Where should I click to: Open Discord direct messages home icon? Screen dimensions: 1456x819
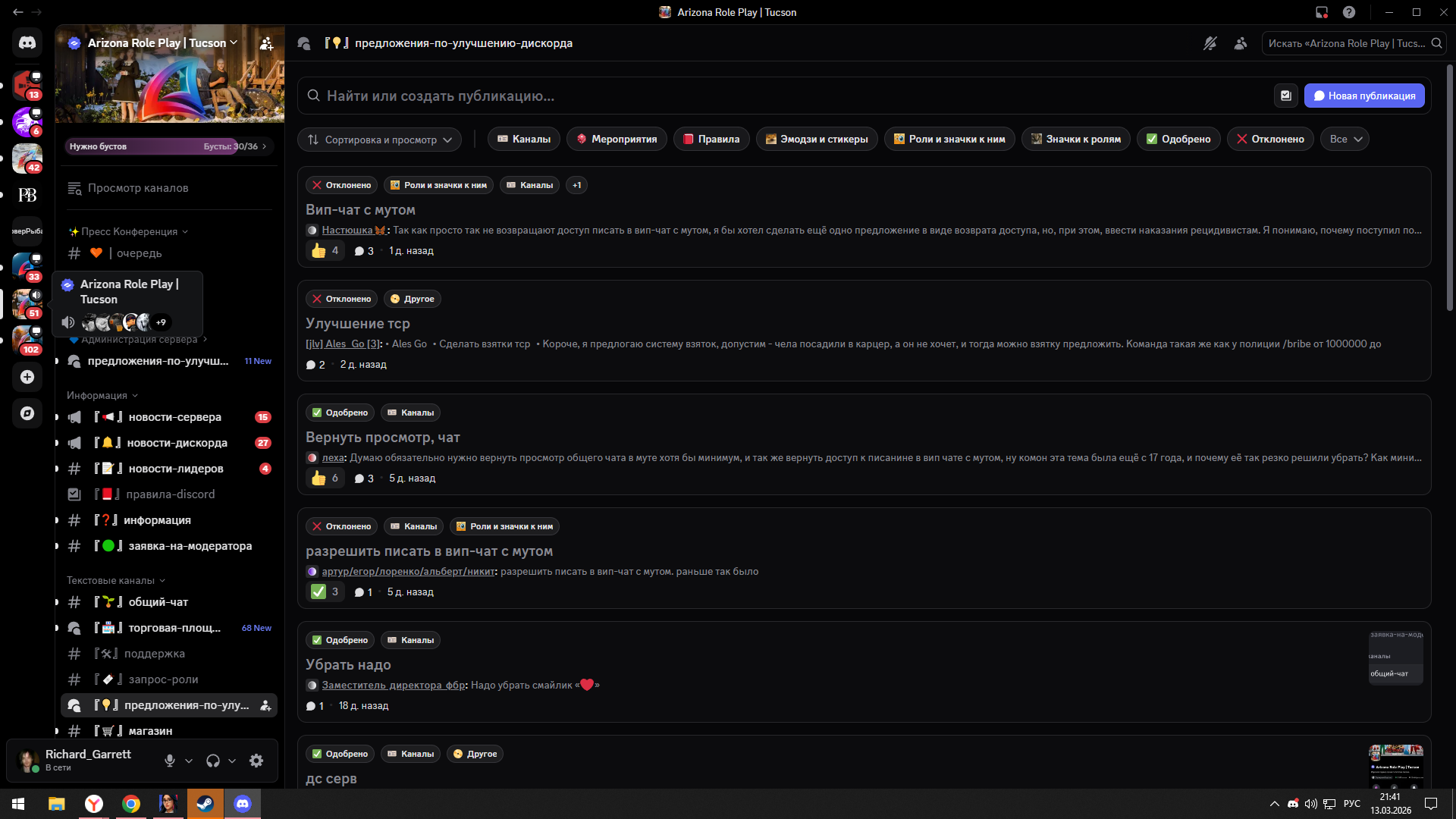pyautogui.click(x=27, y=43)
